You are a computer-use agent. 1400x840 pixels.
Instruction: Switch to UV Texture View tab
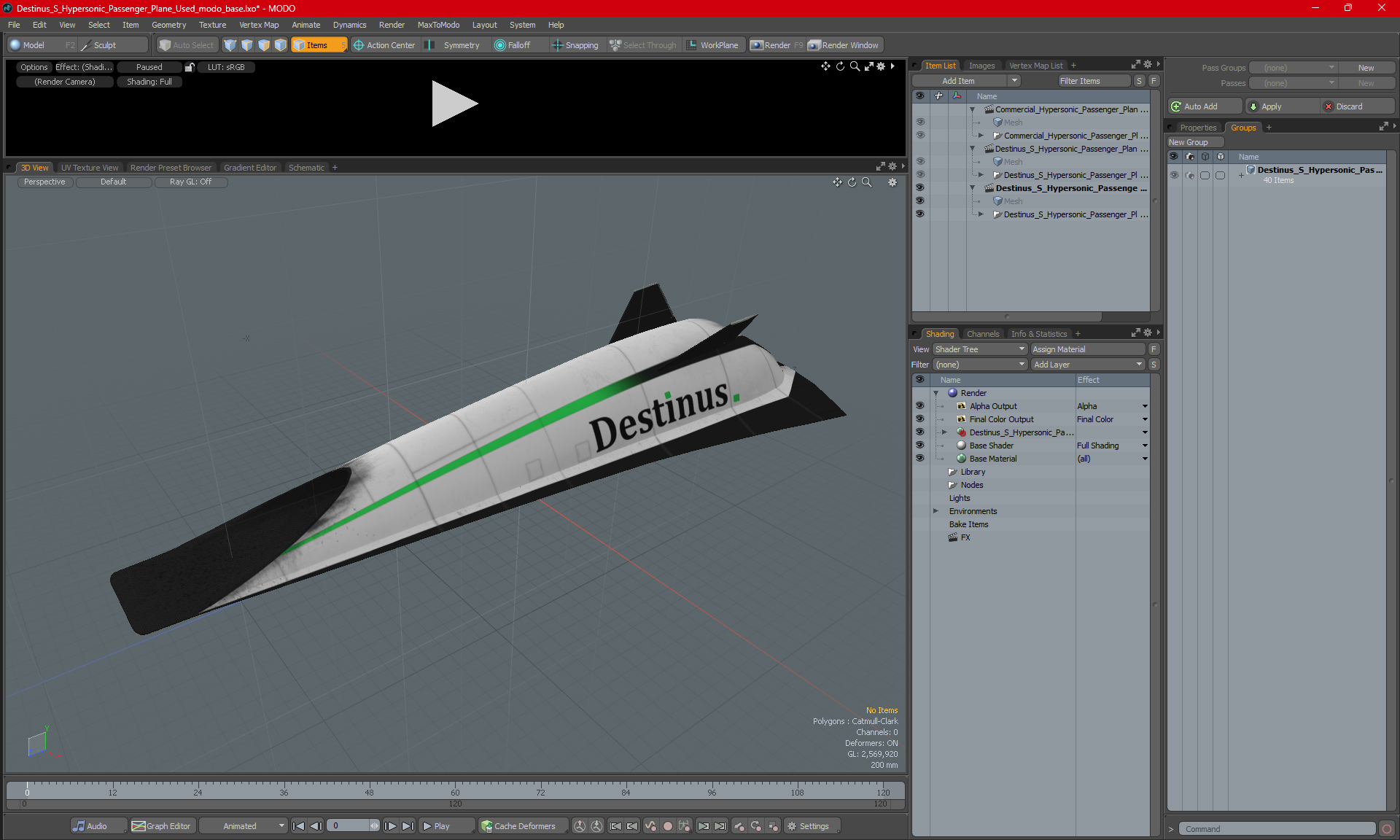tap(90, 168)
